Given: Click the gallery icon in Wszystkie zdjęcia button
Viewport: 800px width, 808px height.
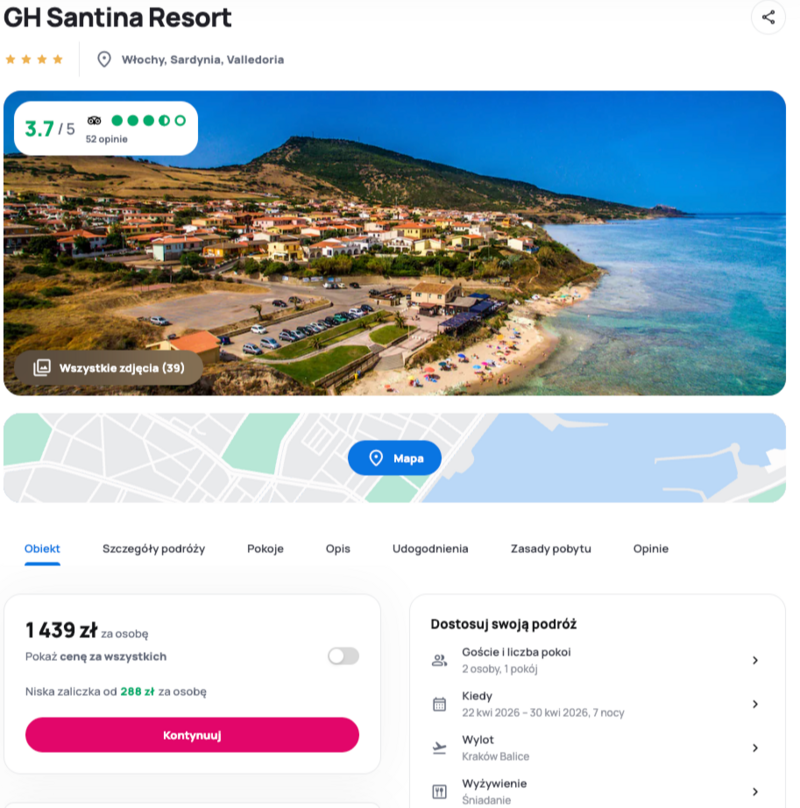Looking at the screenshot, I should click(x=42, y=367).
